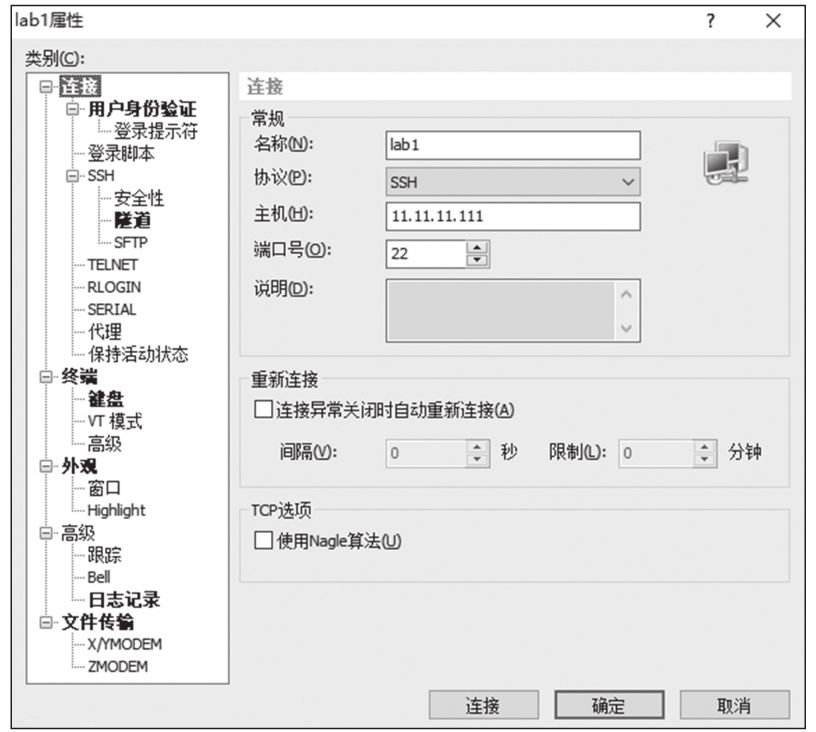Viewport: 816px width, 732px height.
Task: Click the 名称 field containing lab1
Action: click(512, 145)
